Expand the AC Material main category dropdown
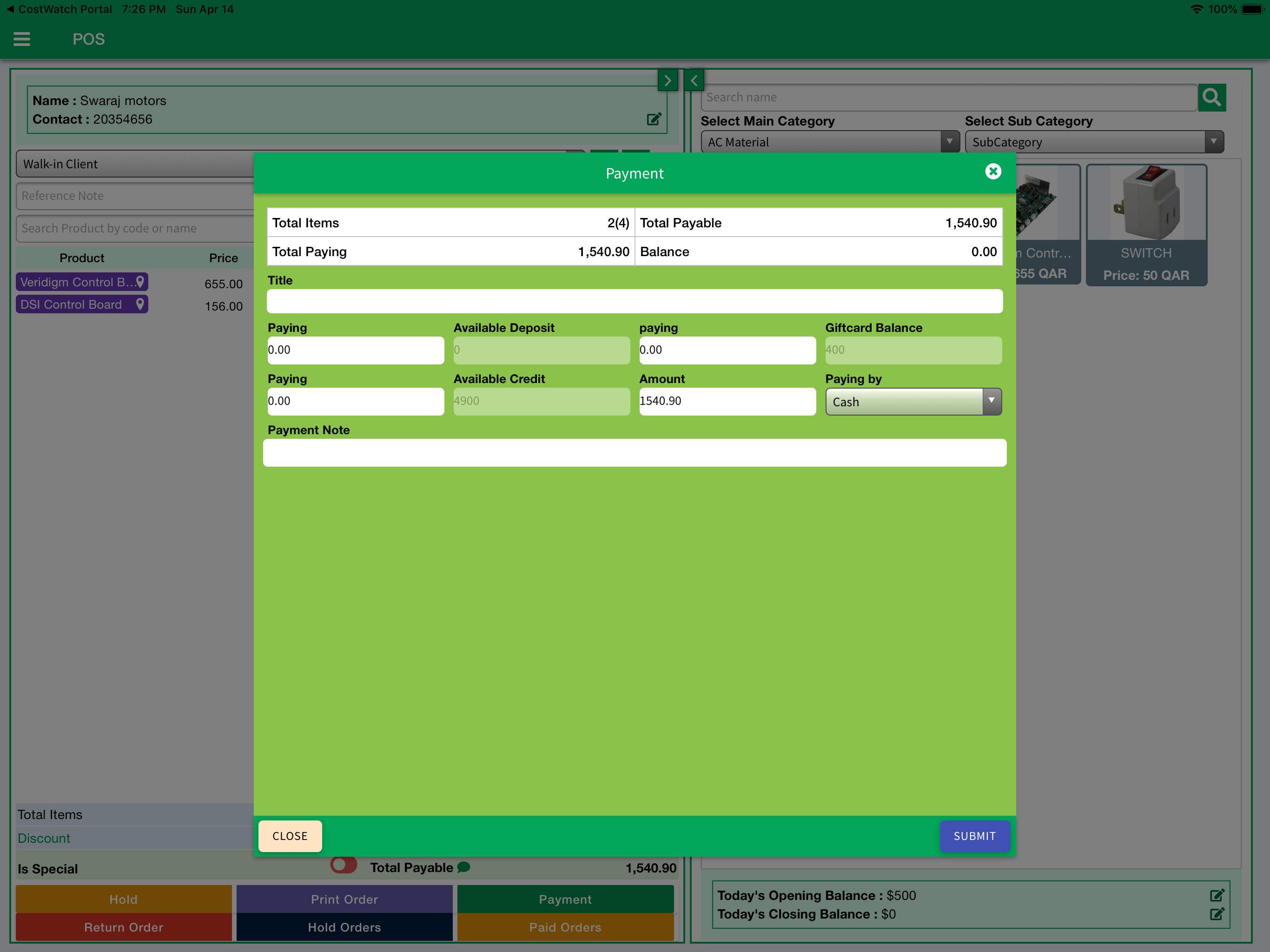The width and height of the screenshot is (1270, 952). pyautogui.click(x=830, y=142)
